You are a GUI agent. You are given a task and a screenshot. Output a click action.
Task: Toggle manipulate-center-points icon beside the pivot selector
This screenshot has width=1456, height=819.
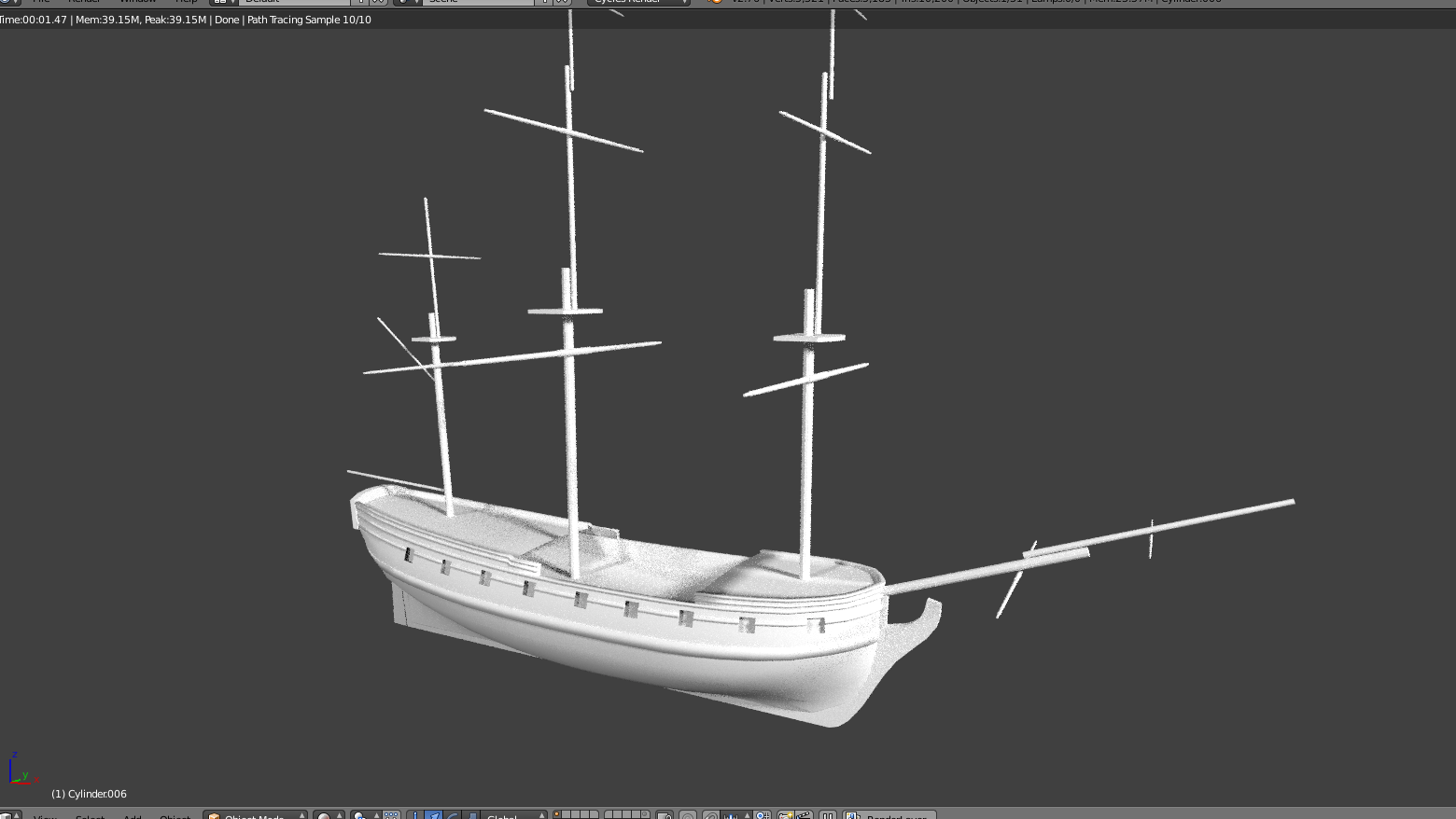(x=391, y=815)
